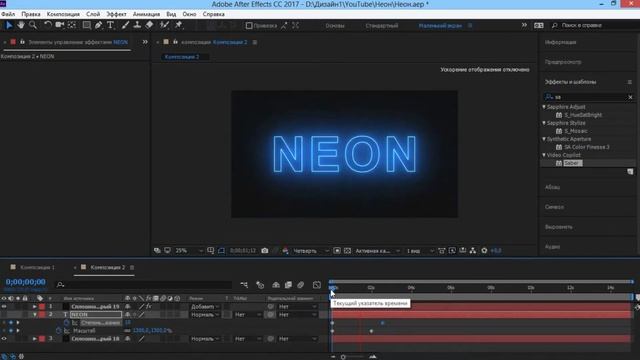Toggle pixel aspect ratio correction in viewer
Image resolution: width=640 pixels, height=360 pixels.
coord(441,251)
